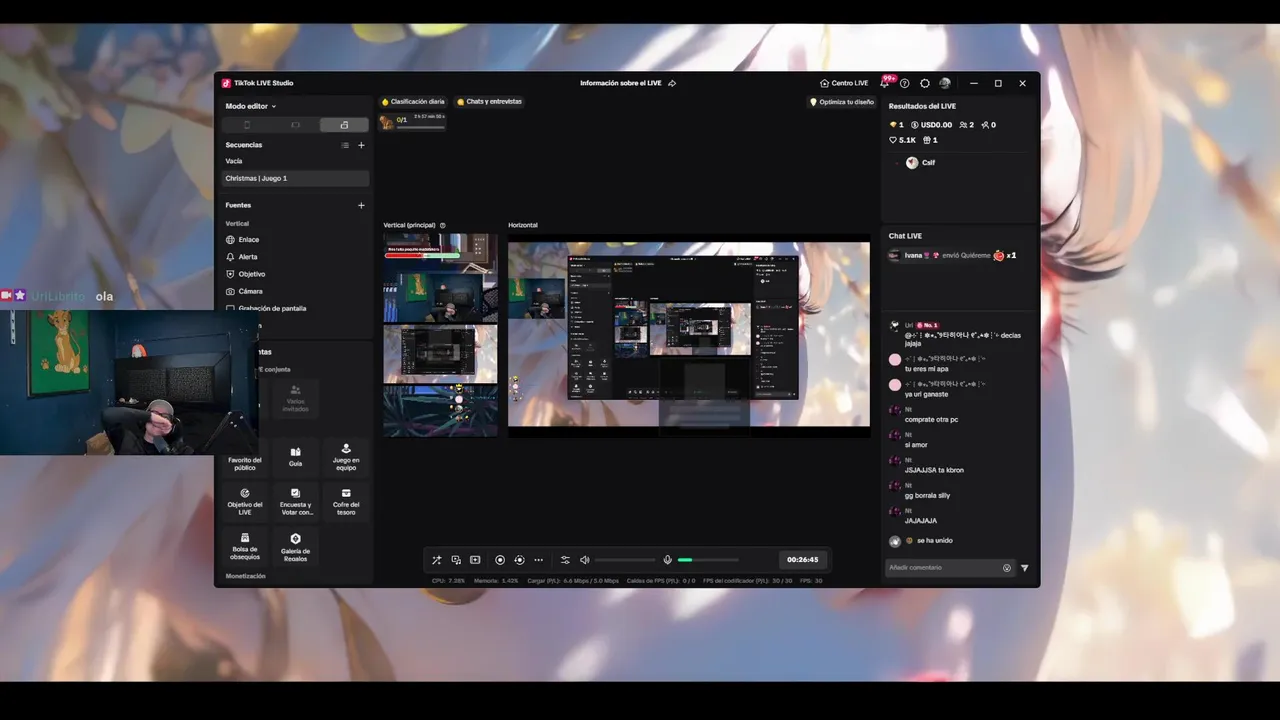1280x720 pixels.
Task: Click the magic wand effects icon
Action: (436, 560)
